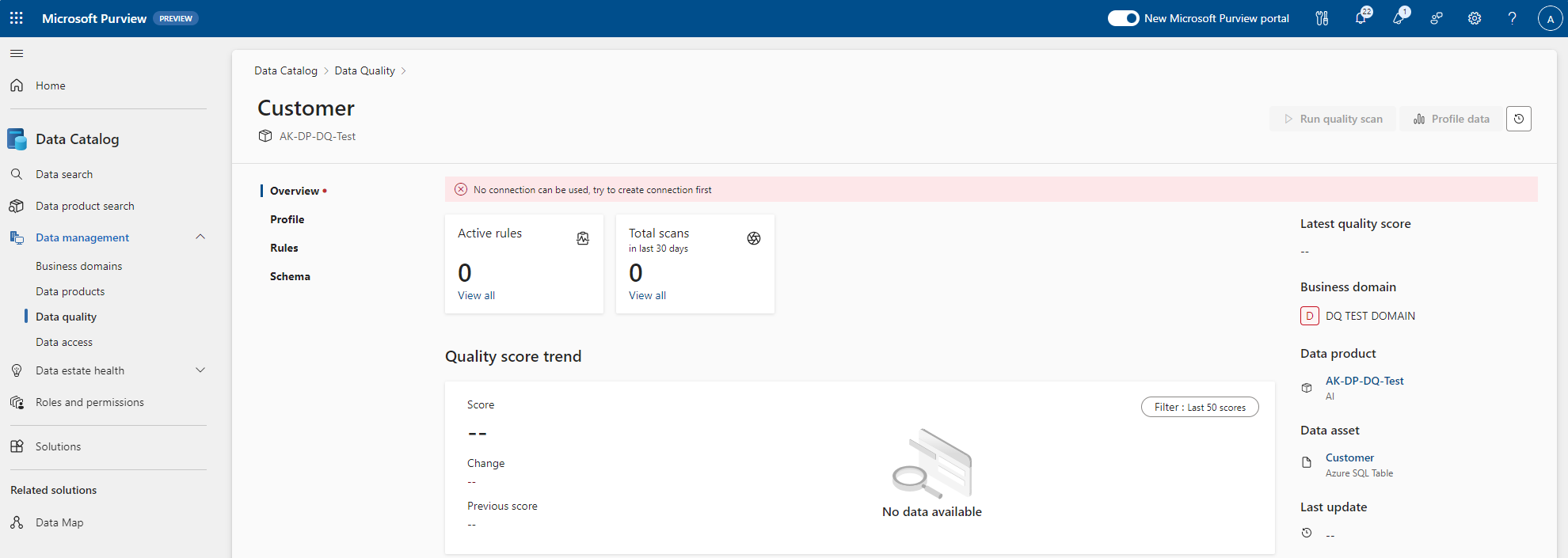Viewport: 1568px width, 558px height.
Task: Click the Active rules card icon
Action: coord(583,238)
